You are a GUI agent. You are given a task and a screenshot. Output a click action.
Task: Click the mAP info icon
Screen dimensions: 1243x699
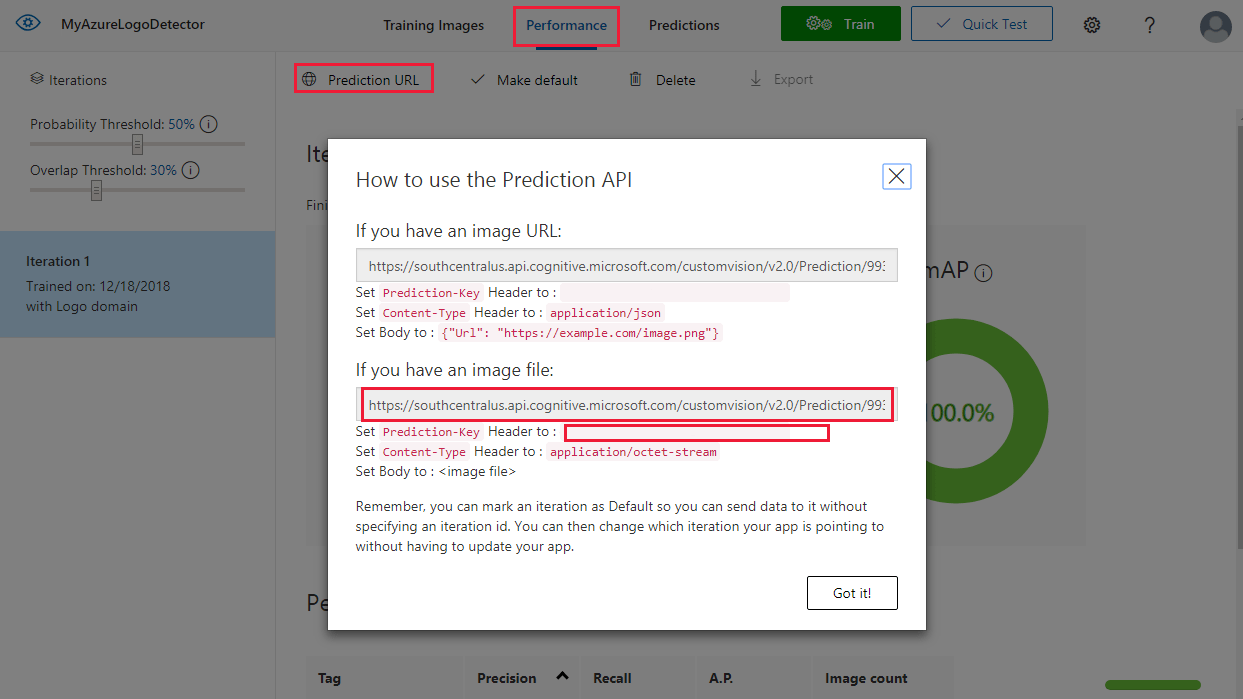point(983,273)
